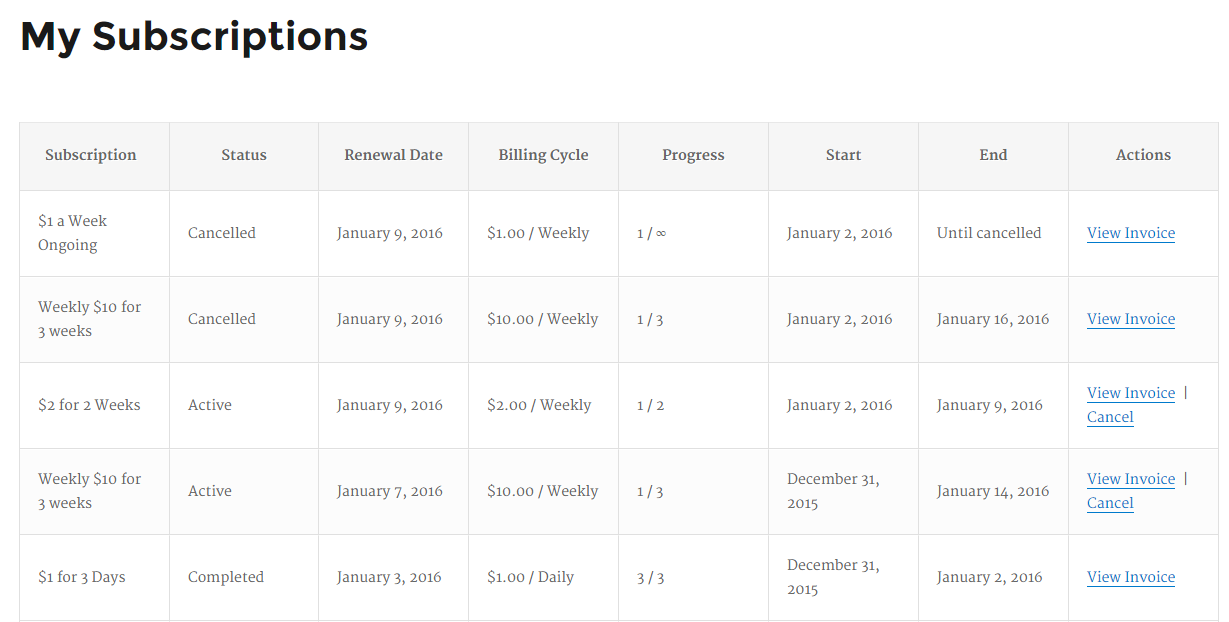Click the Start column header

pyautogui.click(x=844, y=155)
